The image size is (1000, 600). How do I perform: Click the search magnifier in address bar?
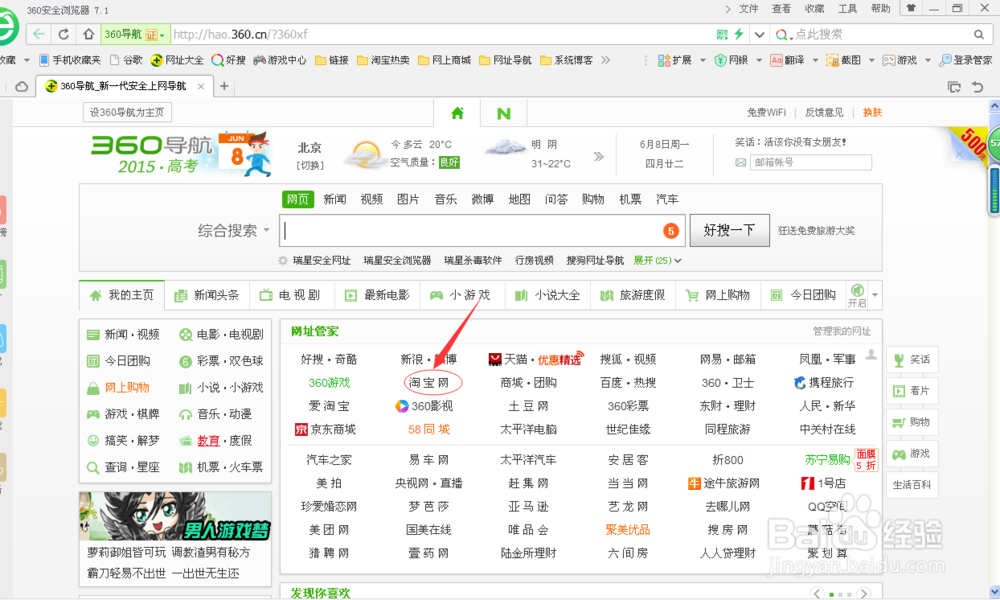(978, 34)
